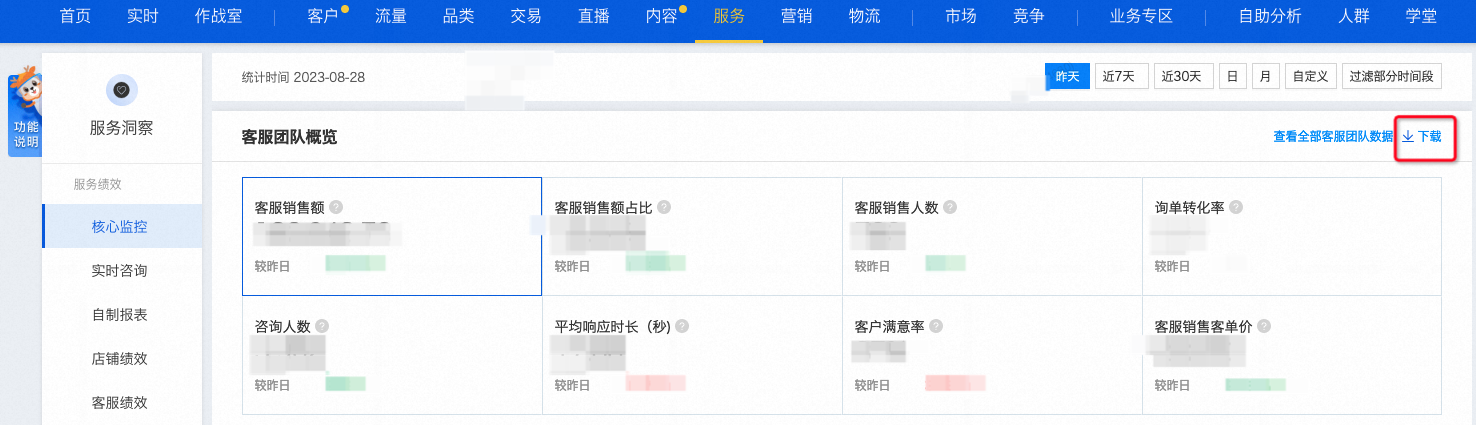Open the 学堂 tab

tap(1421, 17)
